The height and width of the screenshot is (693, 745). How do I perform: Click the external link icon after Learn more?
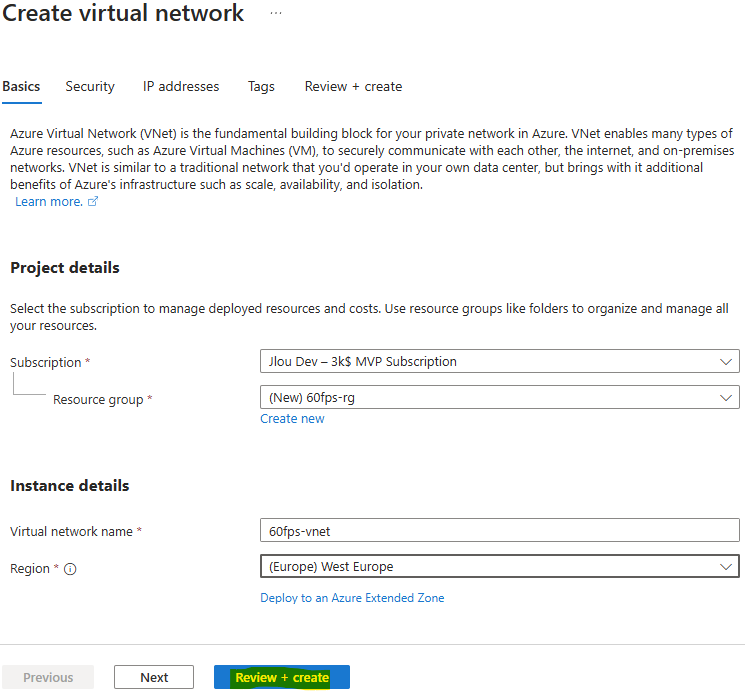(93, 201)
